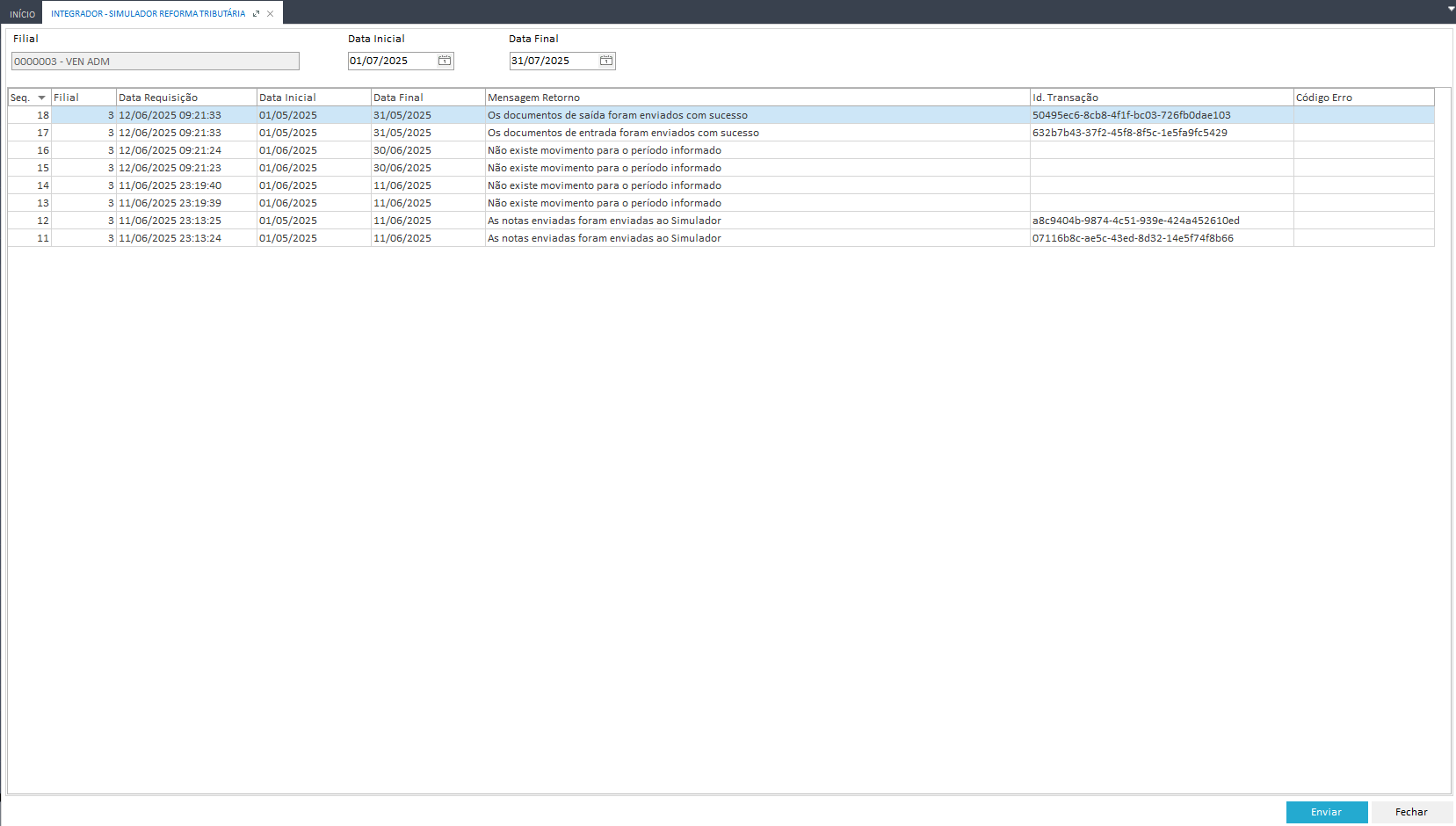Click transaction ID 50495ec6-8cb8-4f1f-bc03-726fb0dae103
1456x826 pixels.
tap(1132, 115)
